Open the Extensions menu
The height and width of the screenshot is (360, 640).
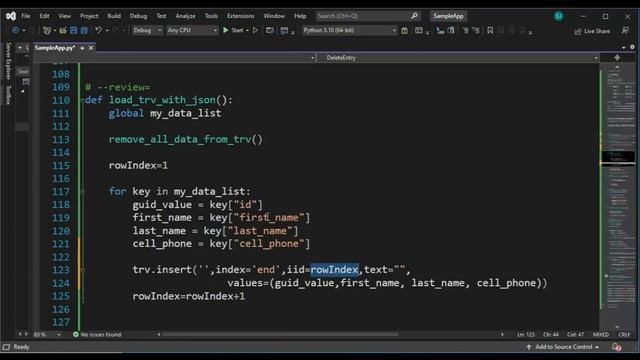(x=240, y=16)
